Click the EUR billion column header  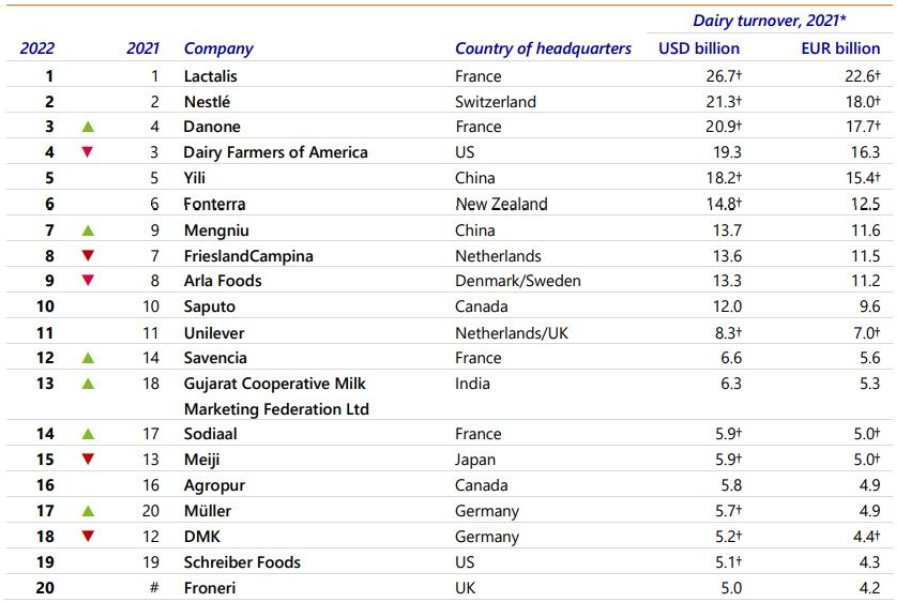(x=840, y=48)
